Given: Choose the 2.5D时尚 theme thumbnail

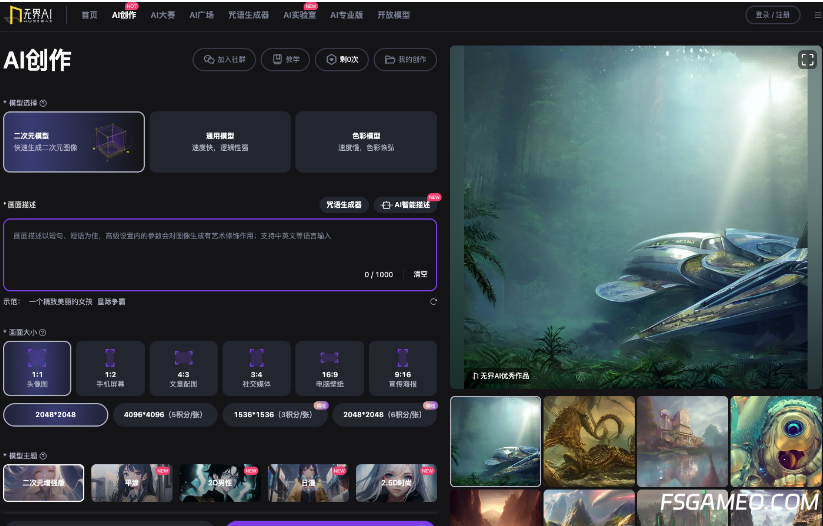Looking at the screenshot, I should click(396, 483).
